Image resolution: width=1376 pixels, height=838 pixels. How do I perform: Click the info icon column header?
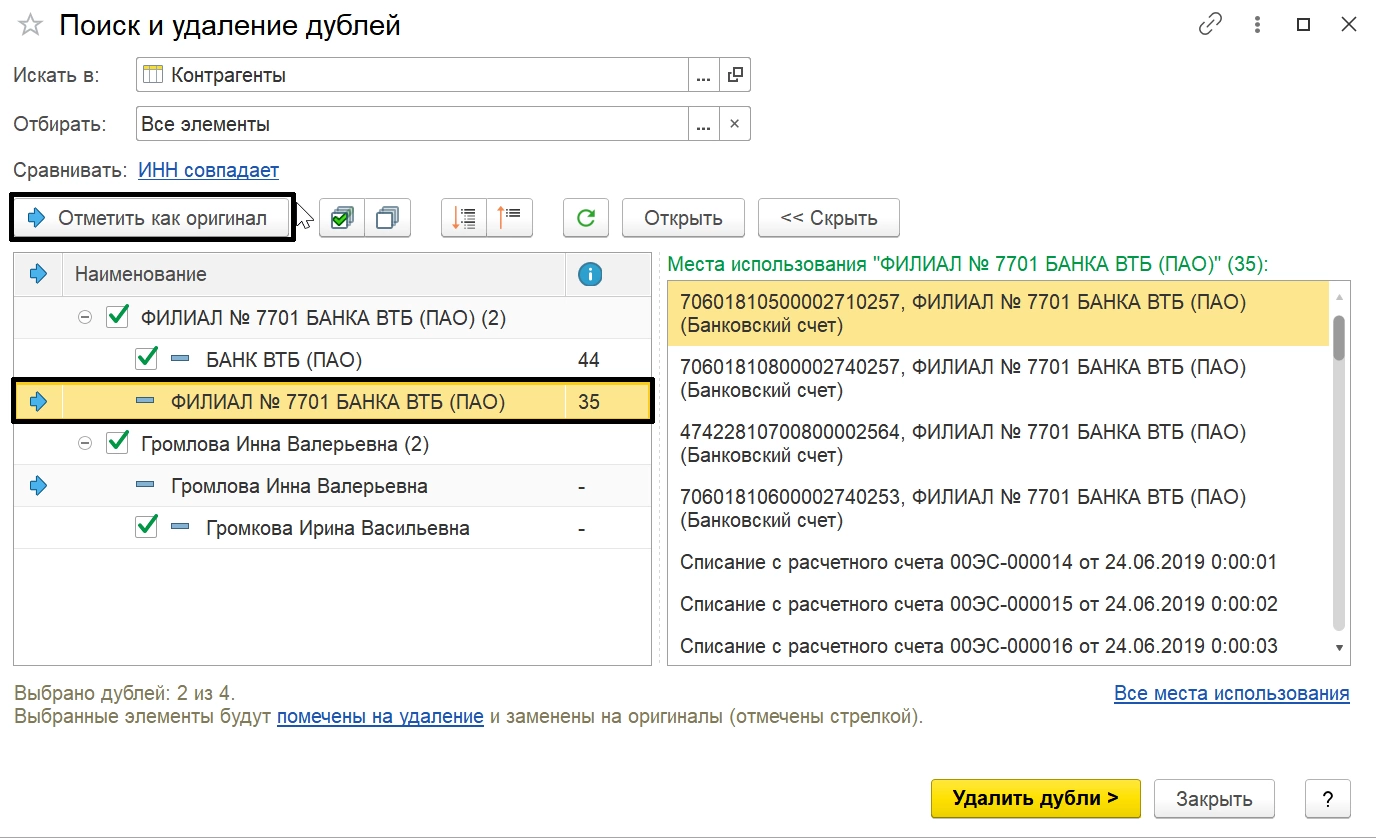[590, 275]
